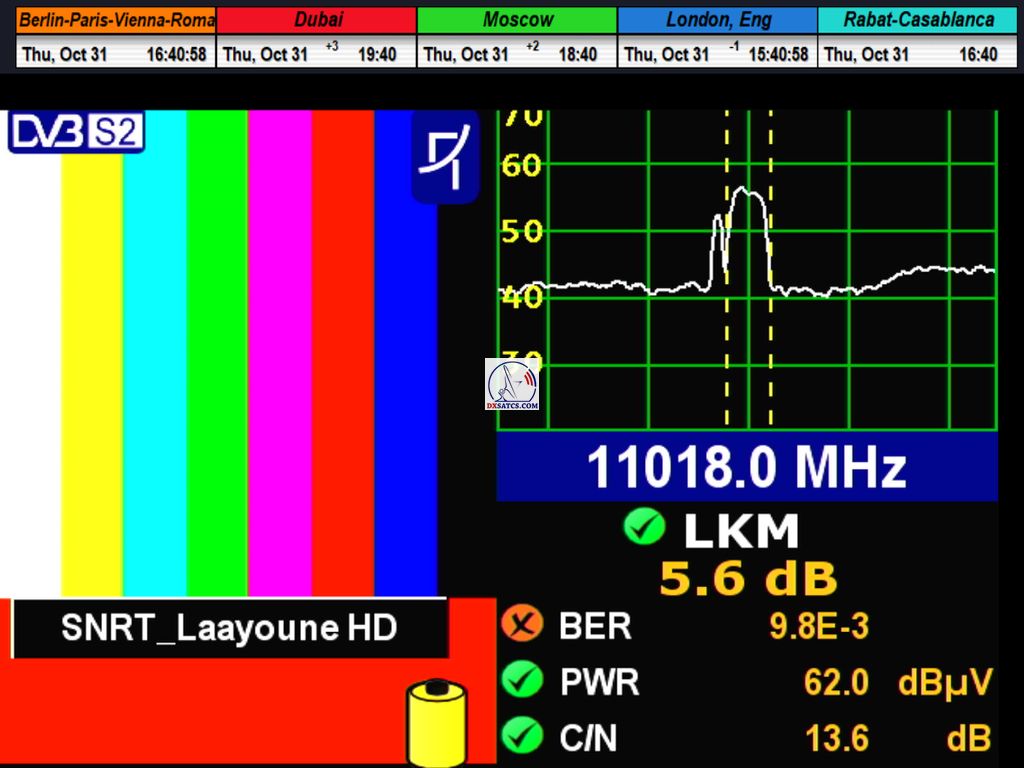This screenshot has width=1024, height=768.
Task: Click the BER 9.8E-3 reading
Action: tap(819, 627)
